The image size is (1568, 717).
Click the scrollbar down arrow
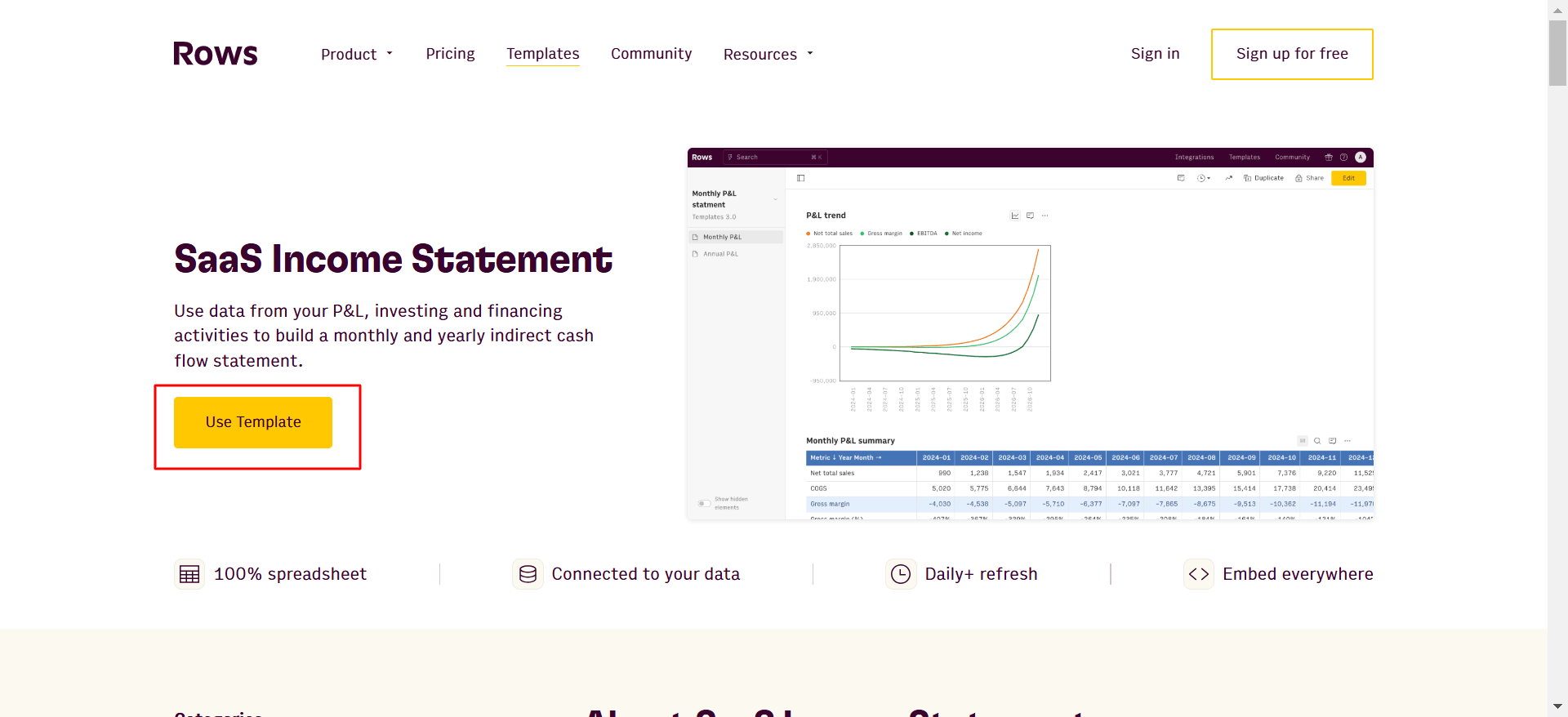1557,706
